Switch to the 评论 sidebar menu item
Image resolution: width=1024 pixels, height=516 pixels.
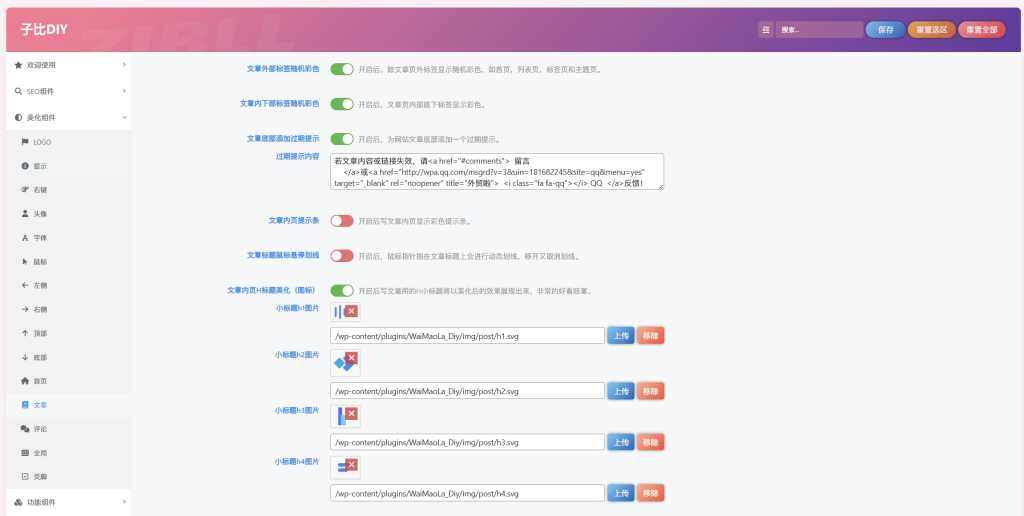(x=40, y=429)
